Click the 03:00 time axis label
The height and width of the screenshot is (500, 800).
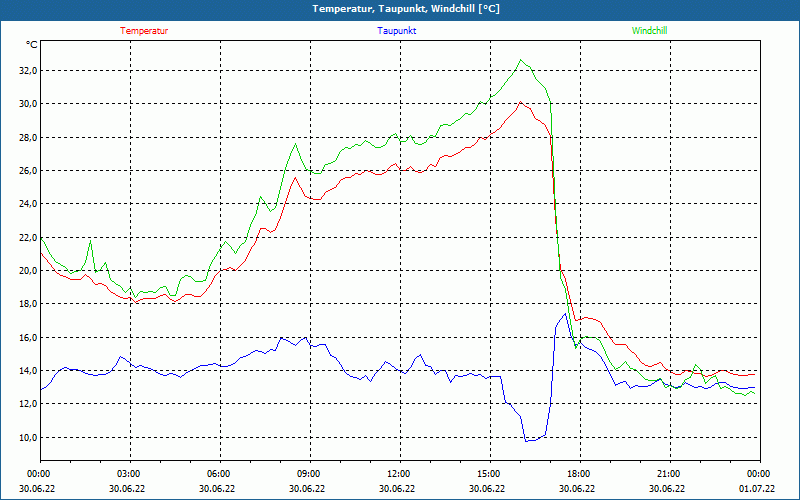(x=128, y=474)
